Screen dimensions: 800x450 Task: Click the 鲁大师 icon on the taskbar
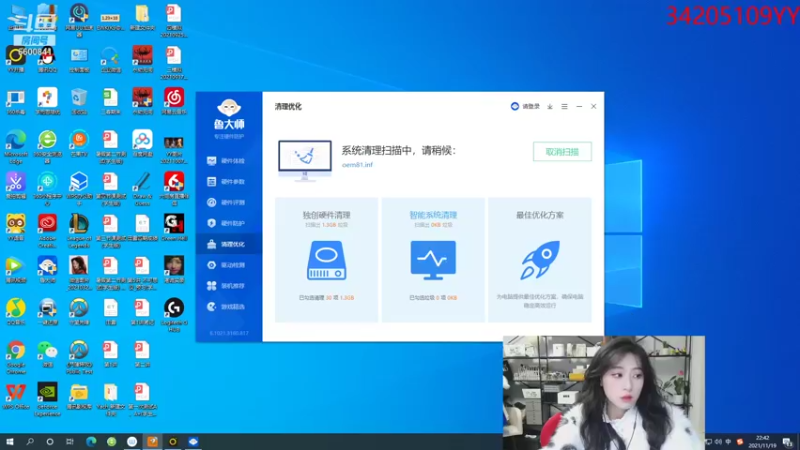pos(193,441)
